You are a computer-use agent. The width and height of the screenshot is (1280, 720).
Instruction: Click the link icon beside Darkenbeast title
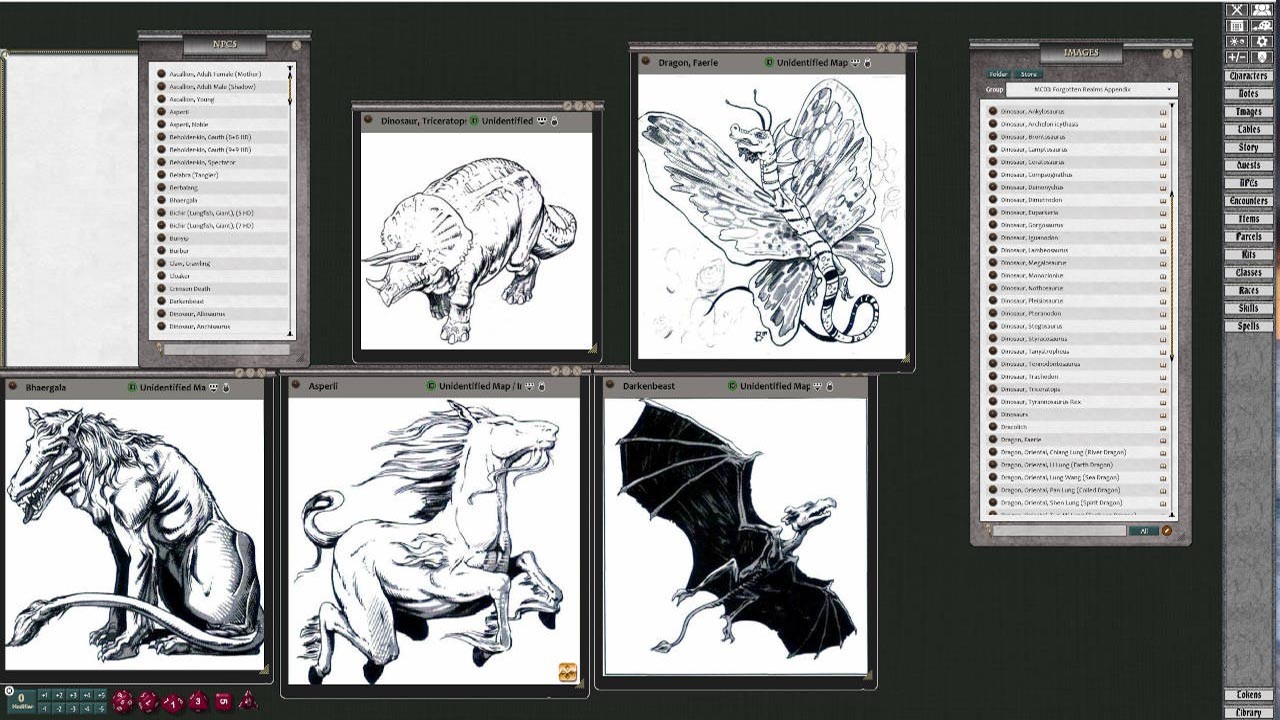click(x=610, y=386)
